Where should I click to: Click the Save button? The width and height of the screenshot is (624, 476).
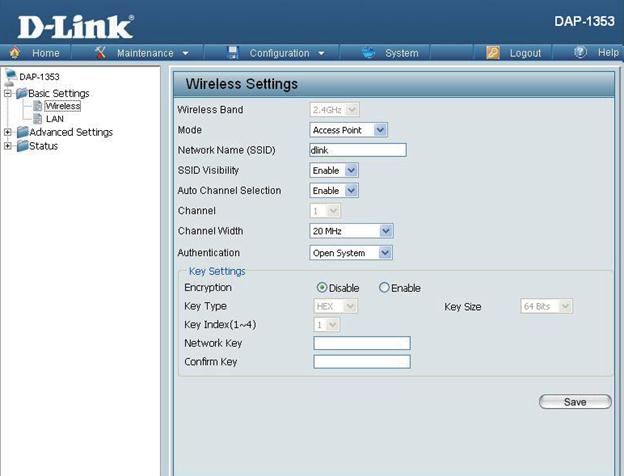point(575,402)
